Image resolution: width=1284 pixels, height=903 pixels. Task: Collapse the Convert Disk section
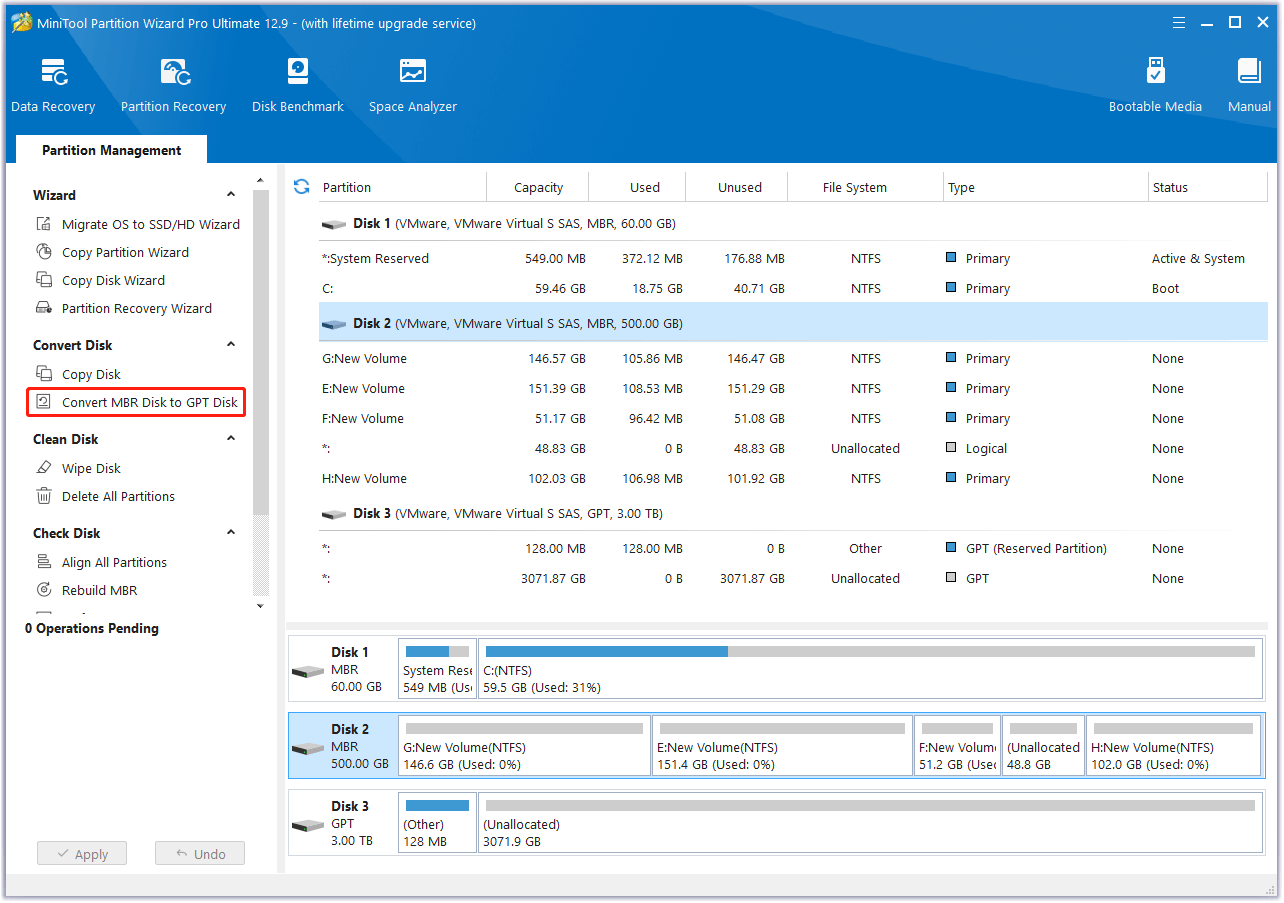click(231, 345)
